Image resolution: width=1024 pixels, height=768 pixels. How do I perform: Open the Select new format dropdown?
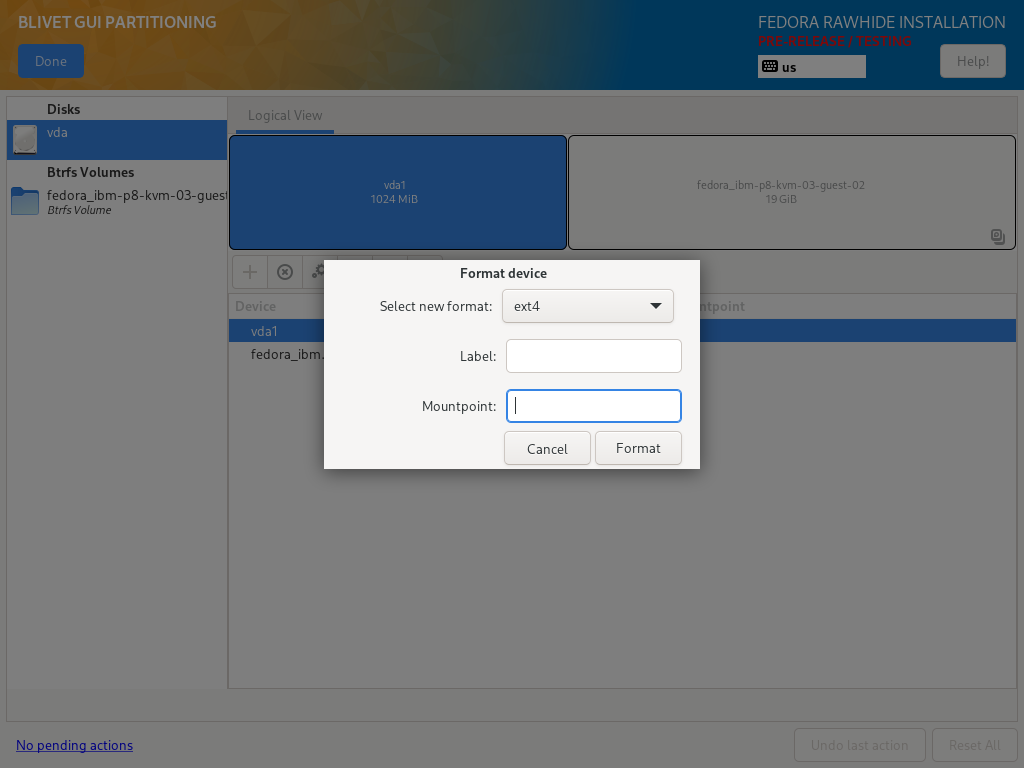click(587, 306)
